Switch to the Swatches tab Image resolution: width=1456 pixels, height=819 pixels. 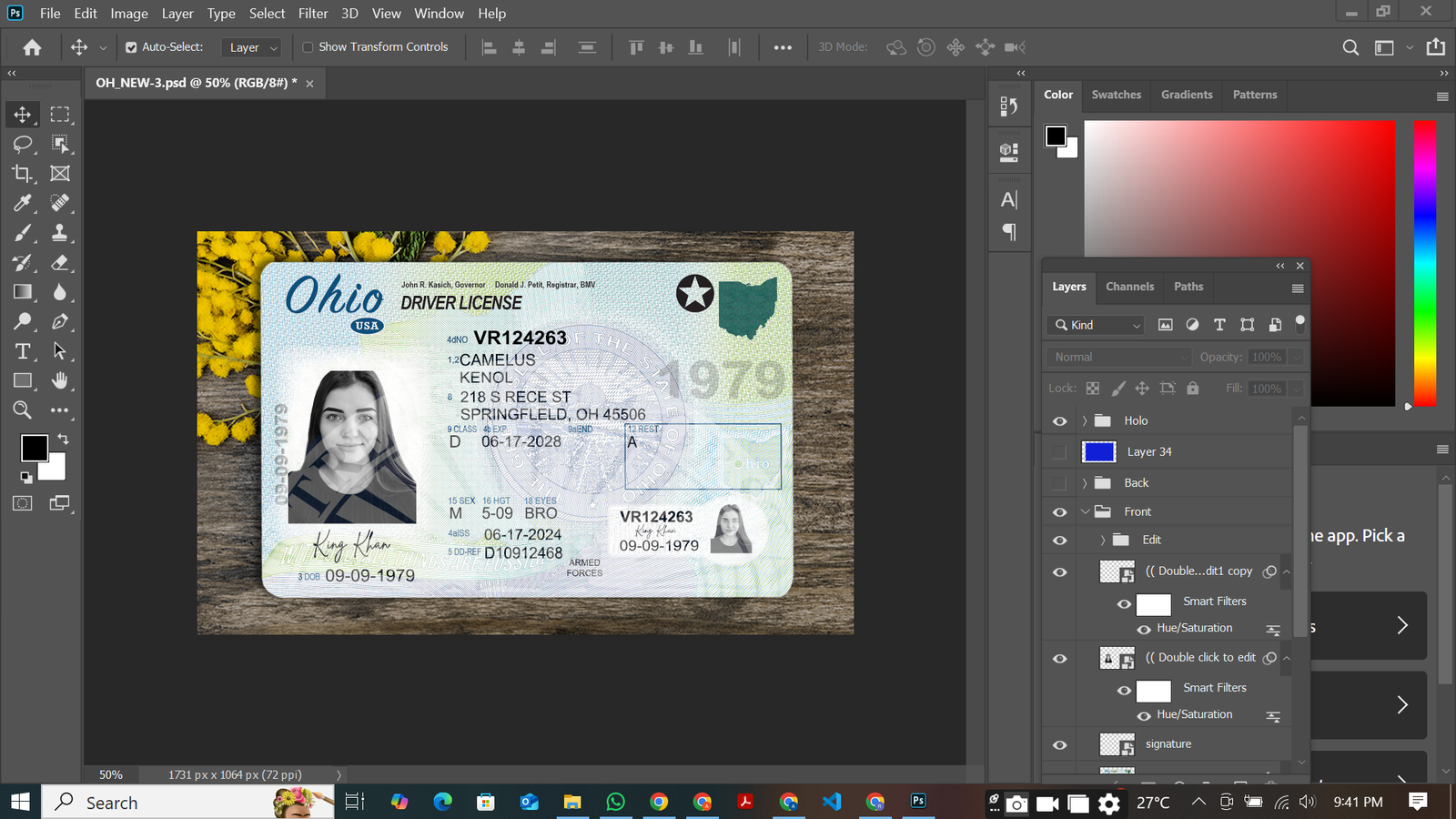tap(1116, 95)
